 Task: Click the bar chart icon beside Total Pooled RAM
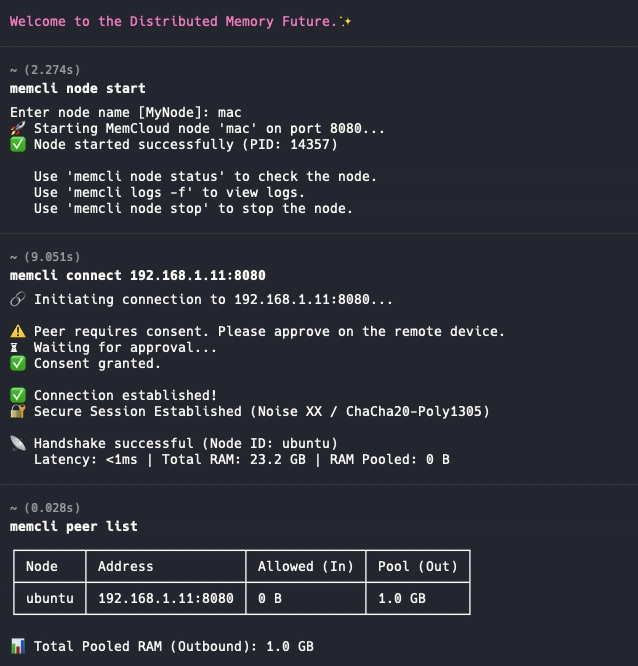17,647
